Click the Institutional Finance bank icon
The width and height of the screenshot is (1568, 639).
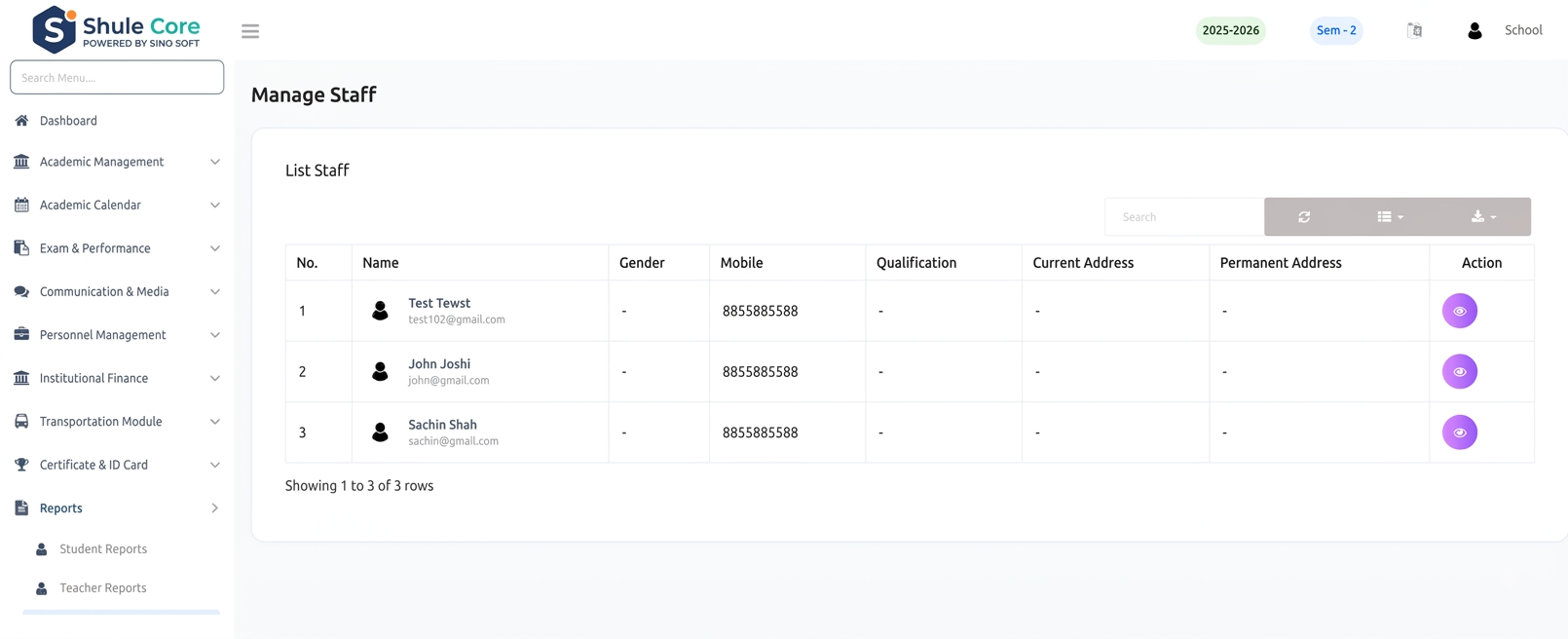[x=21, y=378]
